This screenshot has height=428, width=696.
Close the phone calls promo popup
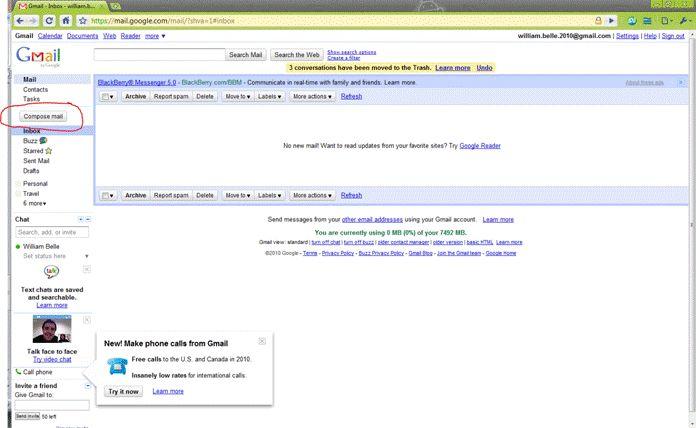click(262, 342)
